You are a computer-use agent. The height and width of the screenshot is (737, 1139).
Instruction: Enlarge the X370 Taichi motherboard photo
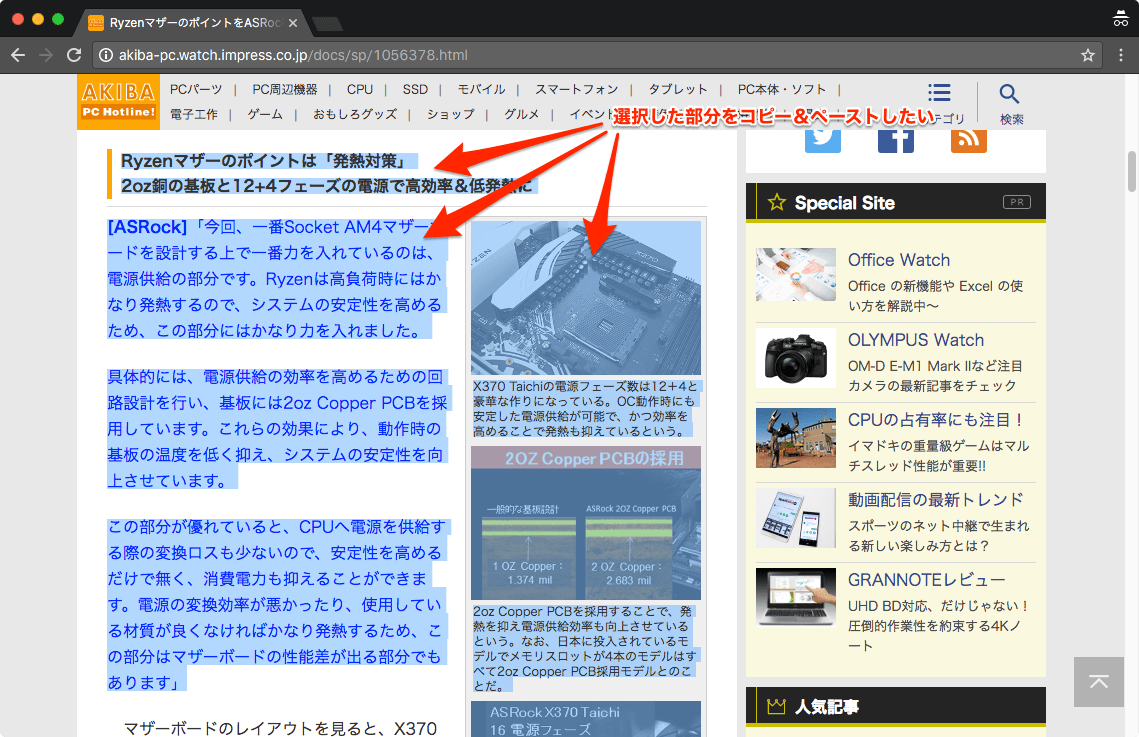[x=586, y=298]
